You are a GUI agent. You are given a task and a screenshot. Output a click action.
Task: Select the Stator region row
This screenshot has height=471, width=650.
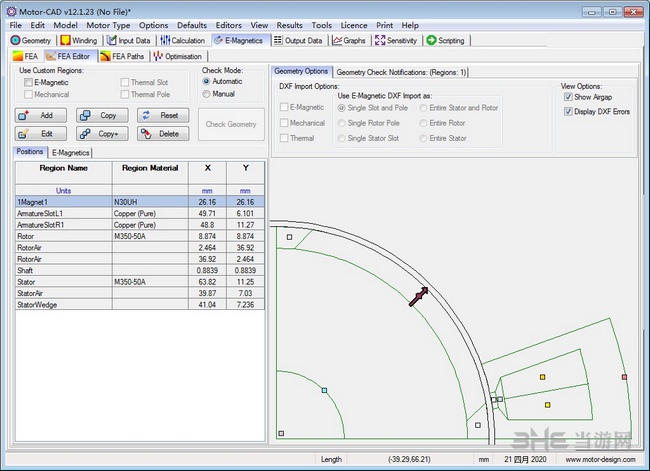click(x=140, y=282)
